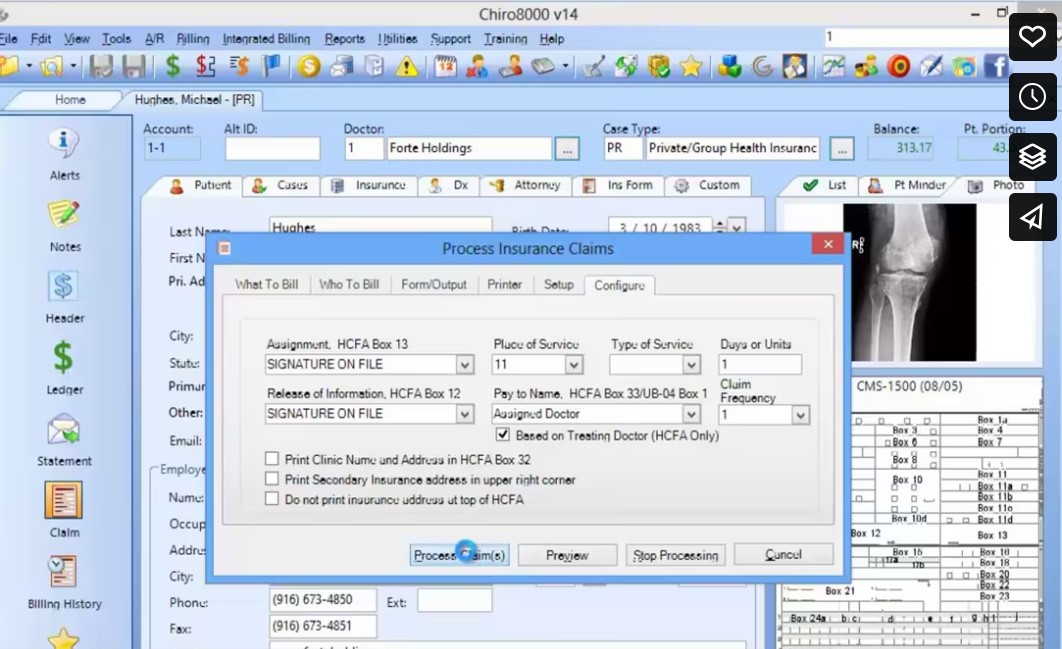Open the Utilities menu
This screenshot has height=649, width=1062.
[398, 39]
